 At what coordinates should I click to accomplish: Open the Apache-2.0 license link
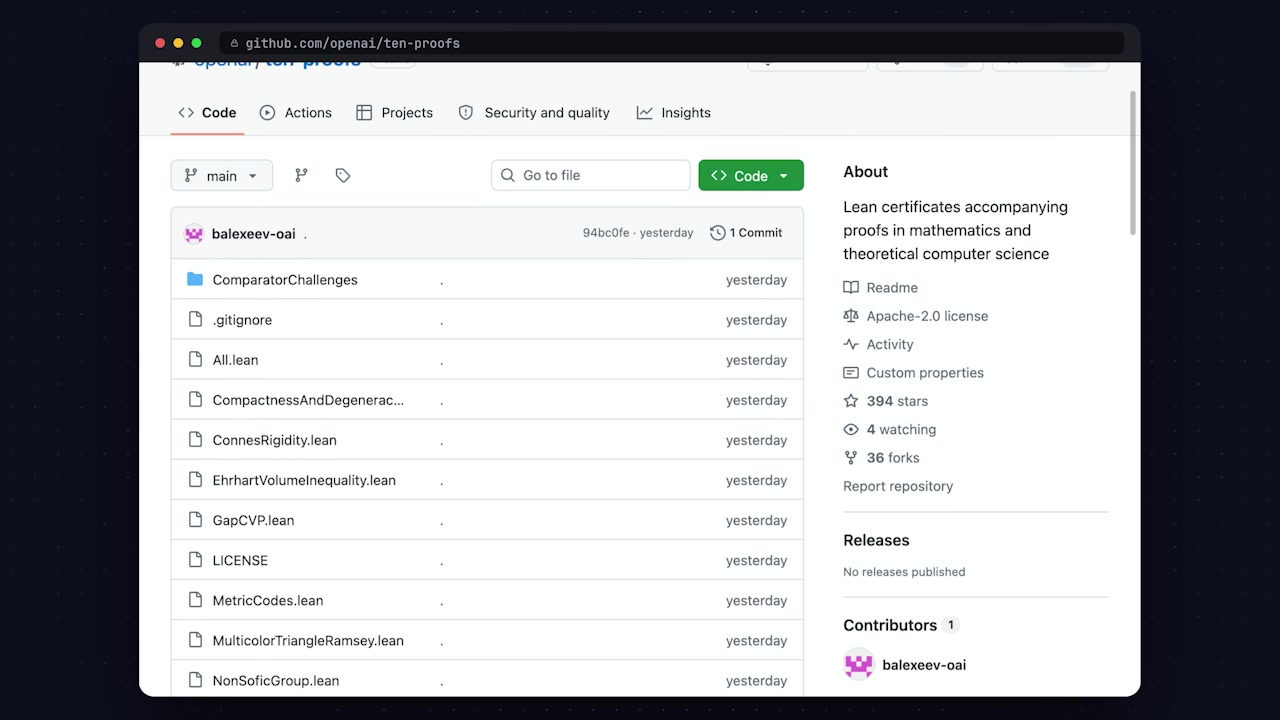tap(927, 316)
